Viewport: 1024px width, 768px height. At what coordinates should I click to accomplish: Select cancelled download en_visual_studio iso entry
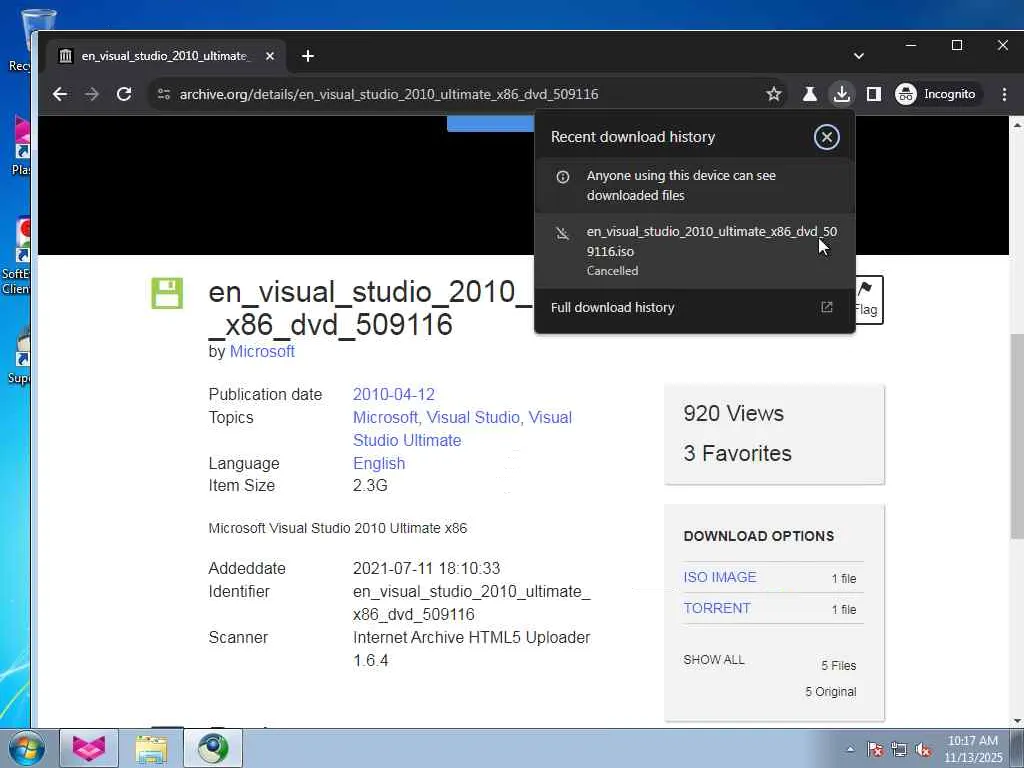(695, 251)
